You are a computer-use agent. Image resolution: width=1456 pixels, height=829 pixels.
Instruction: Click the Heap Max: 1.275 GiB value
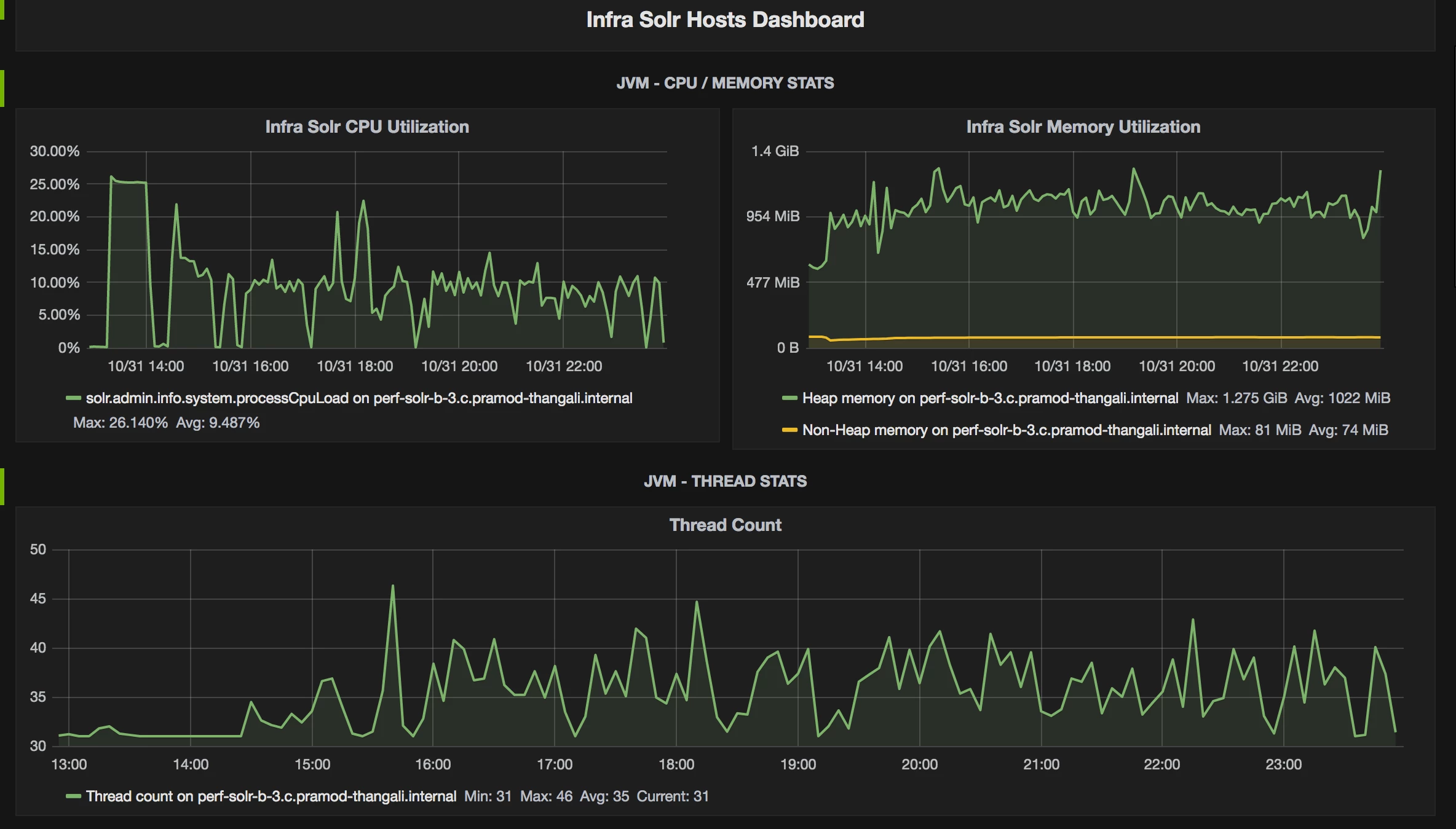(x=1236, y=398)
